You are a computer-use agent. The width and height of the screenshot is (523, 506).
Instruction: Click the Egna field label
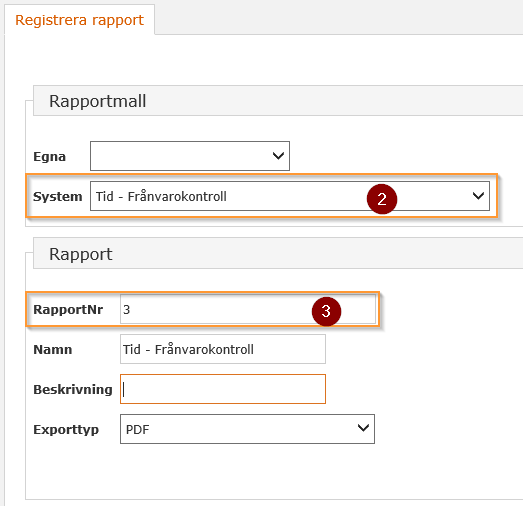(x=49, y=156)
